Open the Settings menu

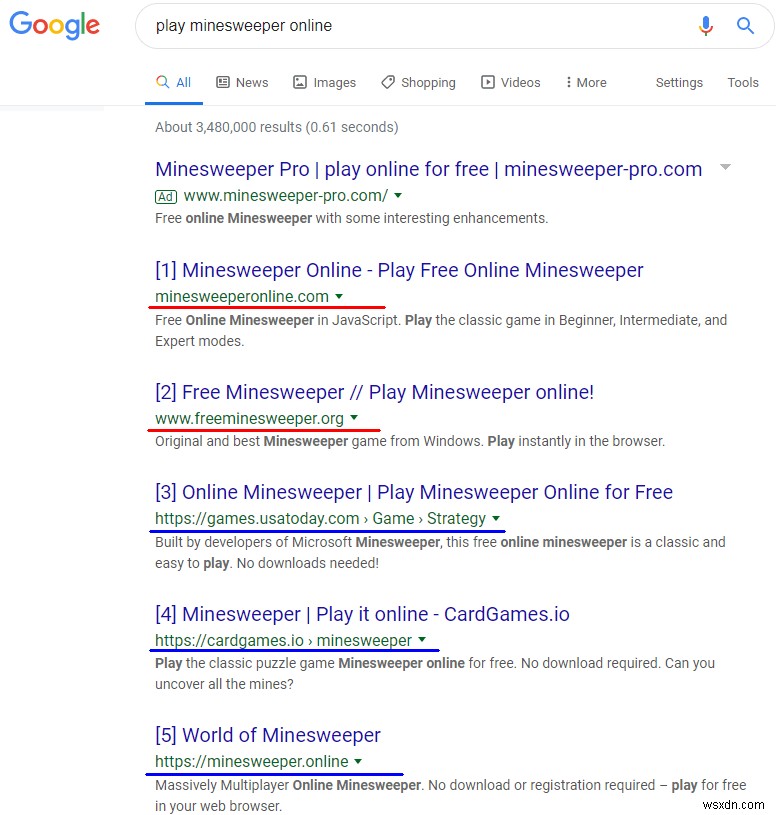(x=679, y=82)
